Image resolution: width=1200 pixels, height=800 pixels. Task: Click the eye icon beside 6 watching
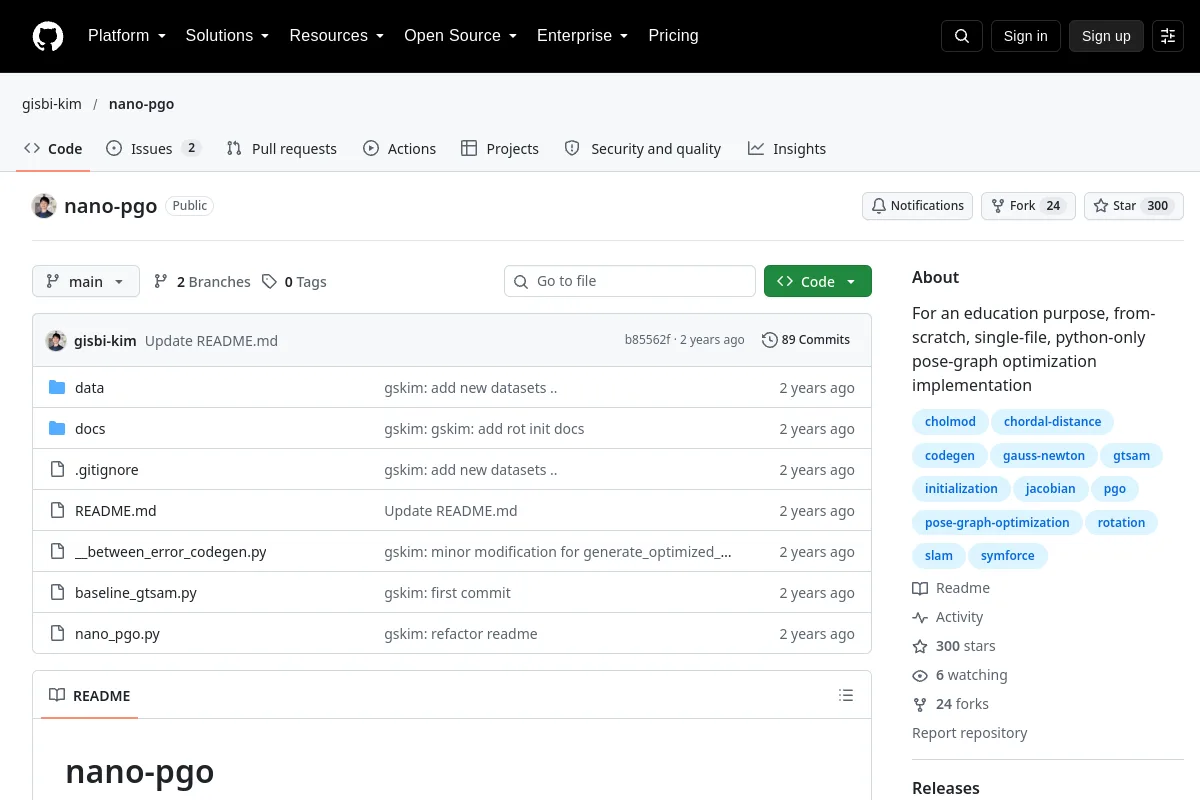click(920, 675)
